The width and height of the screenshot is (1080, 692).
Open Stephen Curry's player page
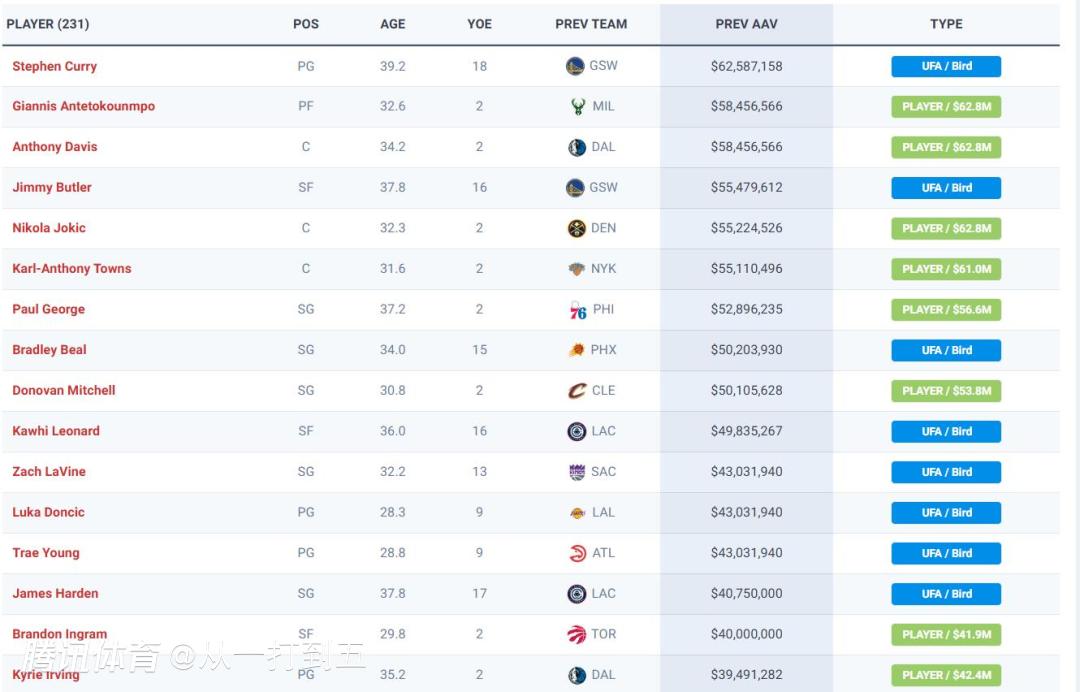click(54, 66)
